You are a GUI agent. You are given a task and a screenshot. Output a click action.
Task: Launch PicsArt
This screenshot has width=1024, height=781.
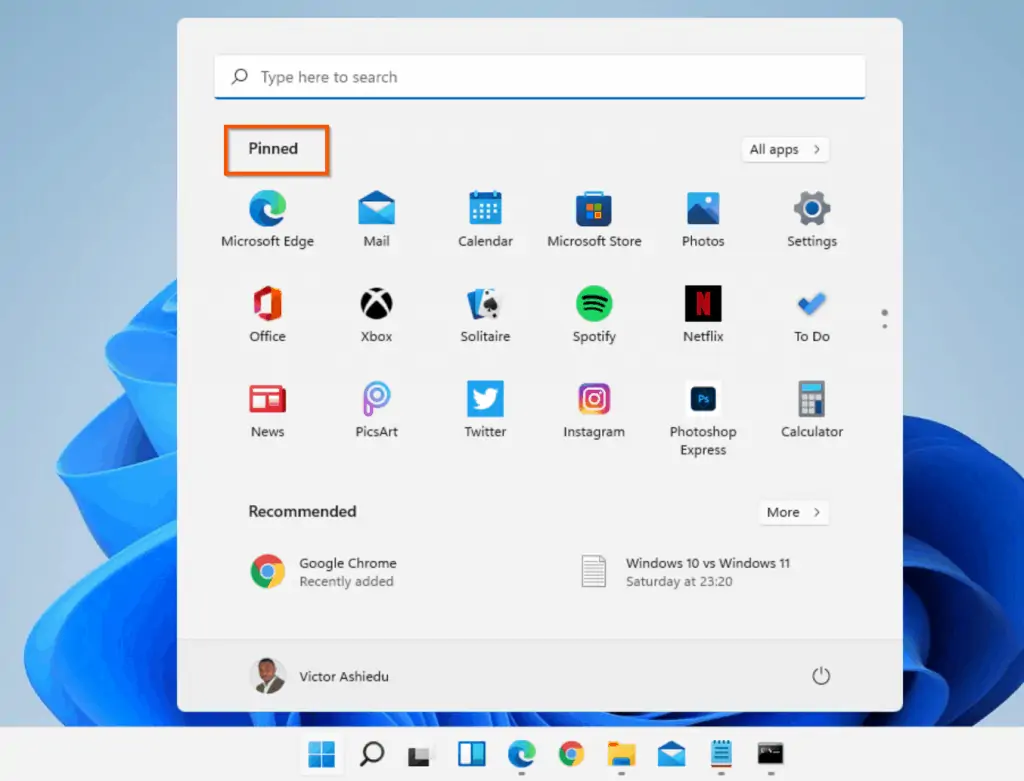pyautogui.click(x=376, y=409)
